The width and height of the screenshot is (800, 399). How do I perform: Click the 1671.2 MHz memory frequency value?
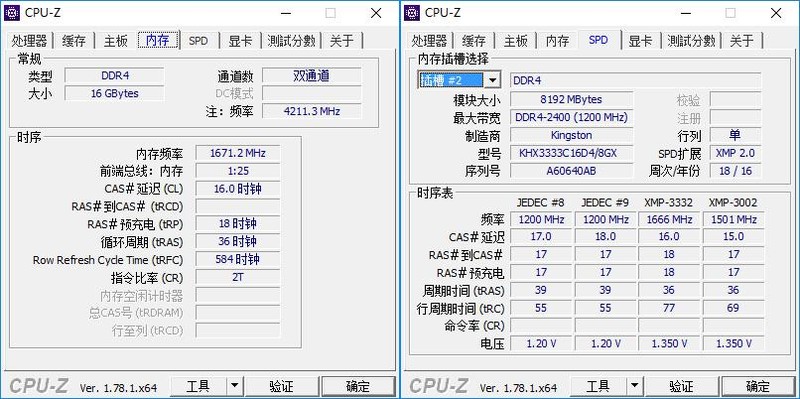click(238, 153)
